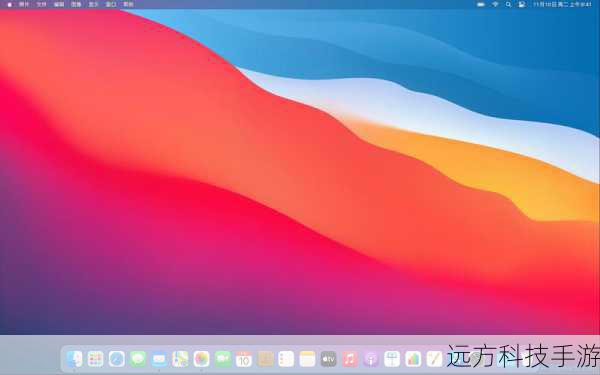Open the Notes app in Dock

307,359
